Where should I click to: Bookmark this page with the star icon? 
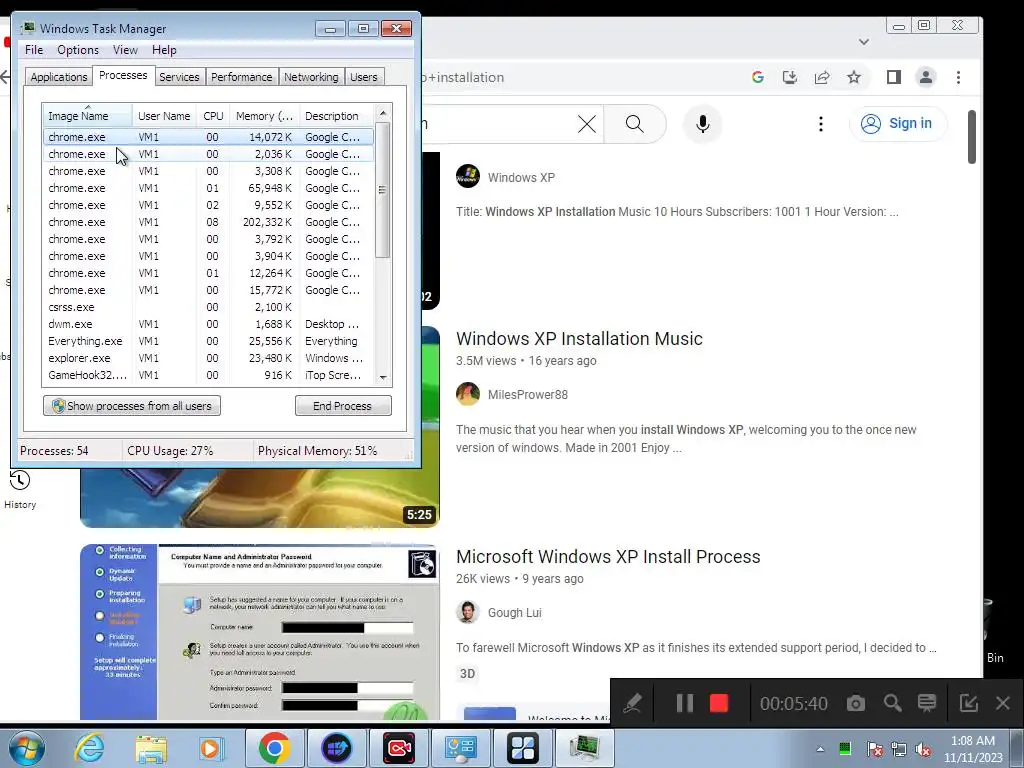854,77
